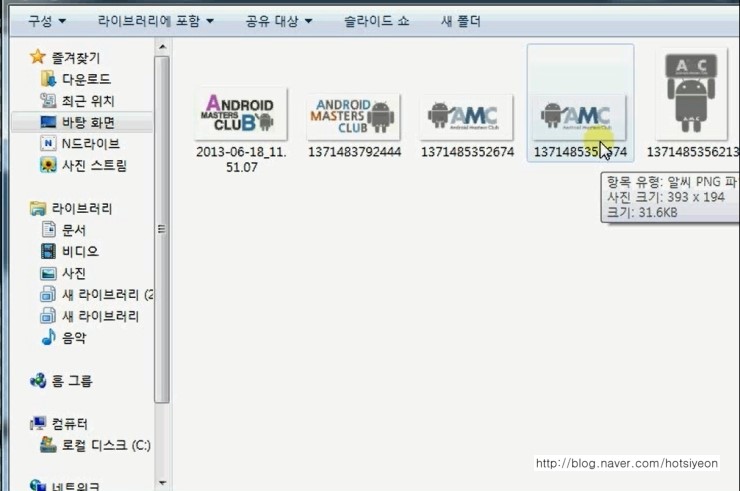Open the 구성 dropdown menu
The image size is (740, 491).
coord(47,21)
